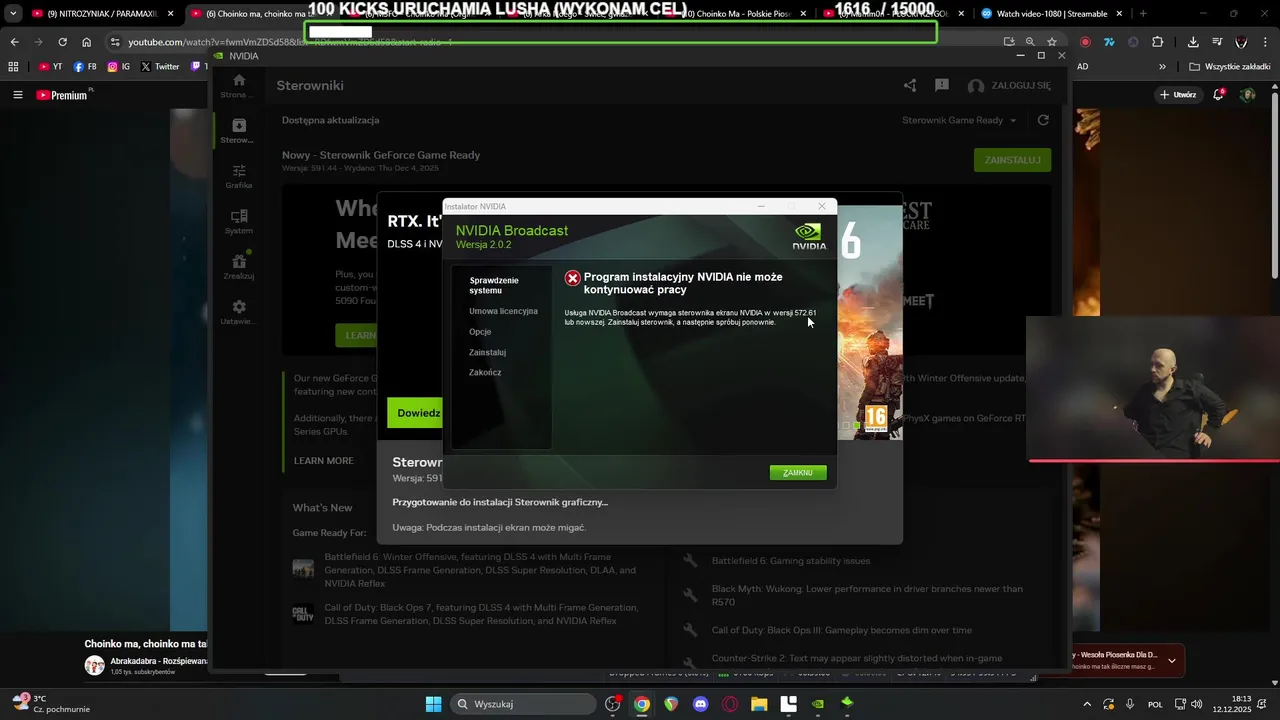The width and height of the screenshot is (1280, 720).
Task: Click the green Dowiedz button
Action: (x=415, y=413)
